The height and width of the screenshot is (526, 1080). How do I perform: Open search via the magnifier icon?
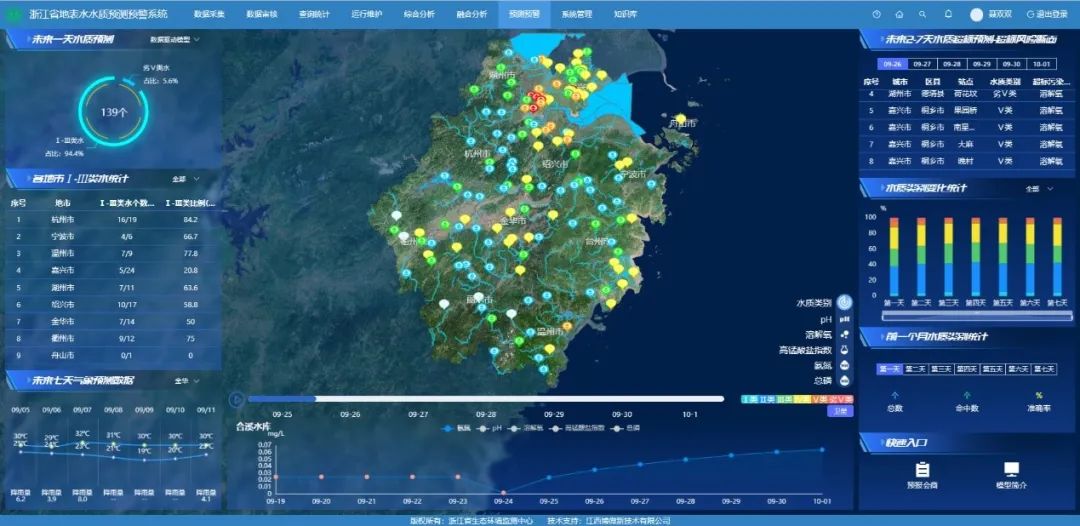point(924,15)
